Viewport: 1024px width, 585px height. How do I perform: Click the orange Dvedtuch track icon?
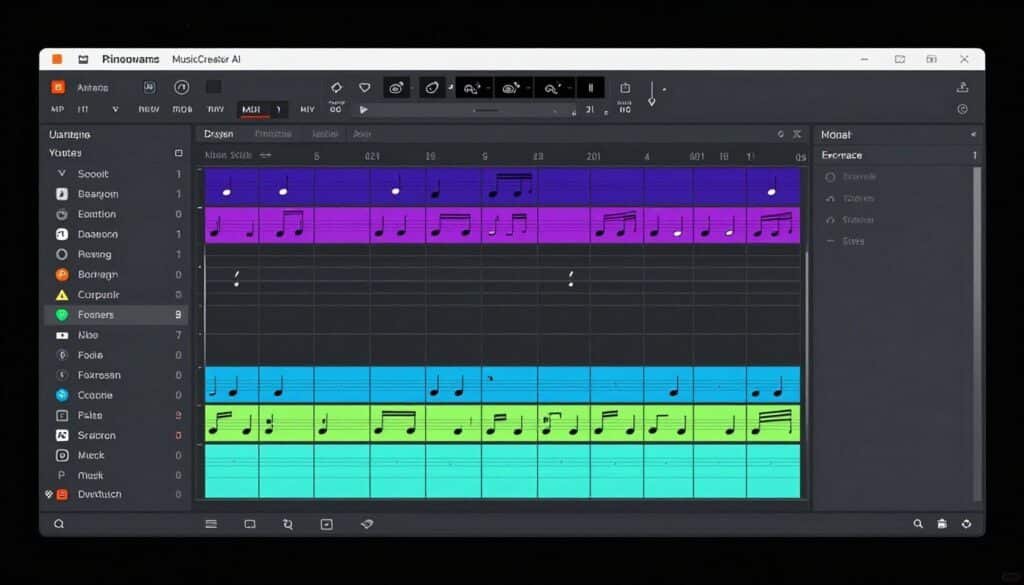pos(61,494)
